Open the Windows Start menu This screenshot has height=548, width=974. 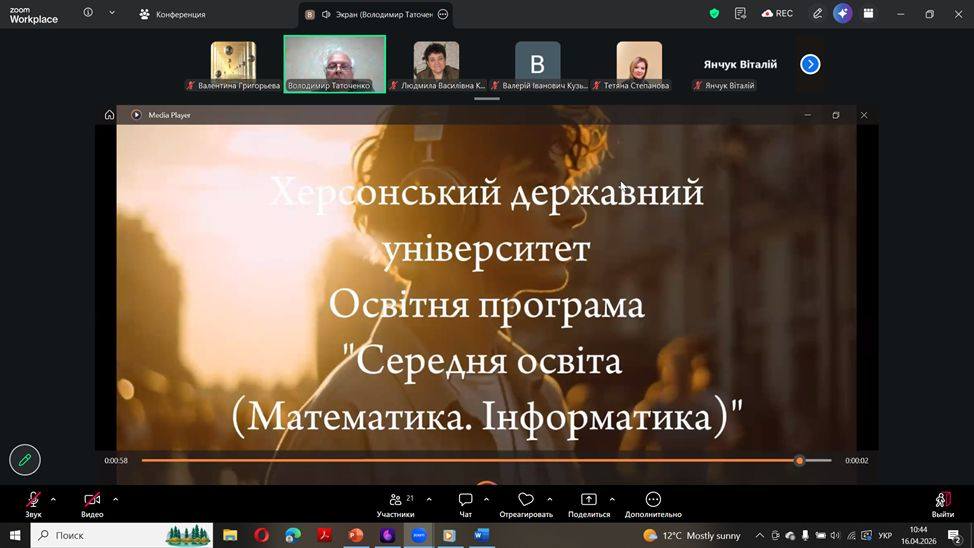15,535
